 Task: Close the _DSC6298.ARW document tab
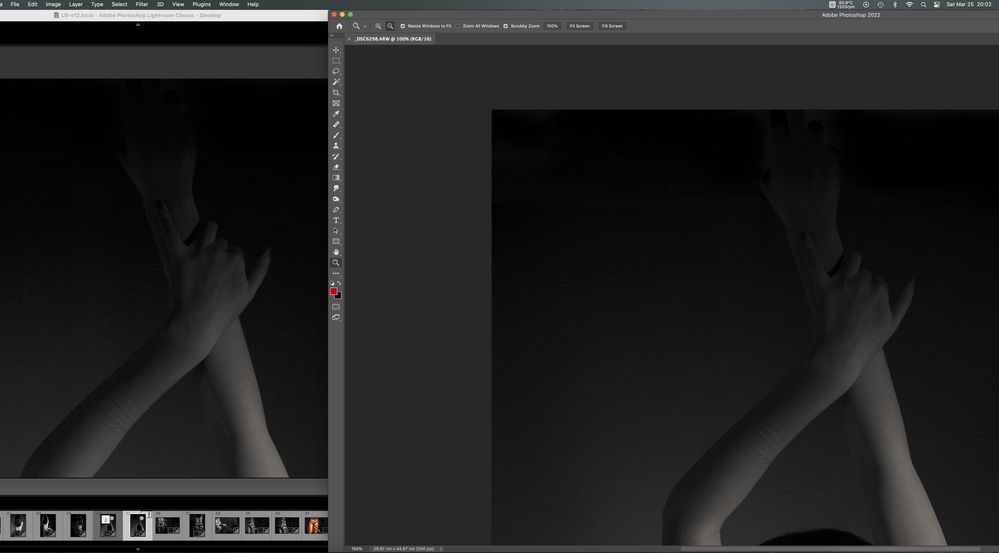(x=349, y=39)
